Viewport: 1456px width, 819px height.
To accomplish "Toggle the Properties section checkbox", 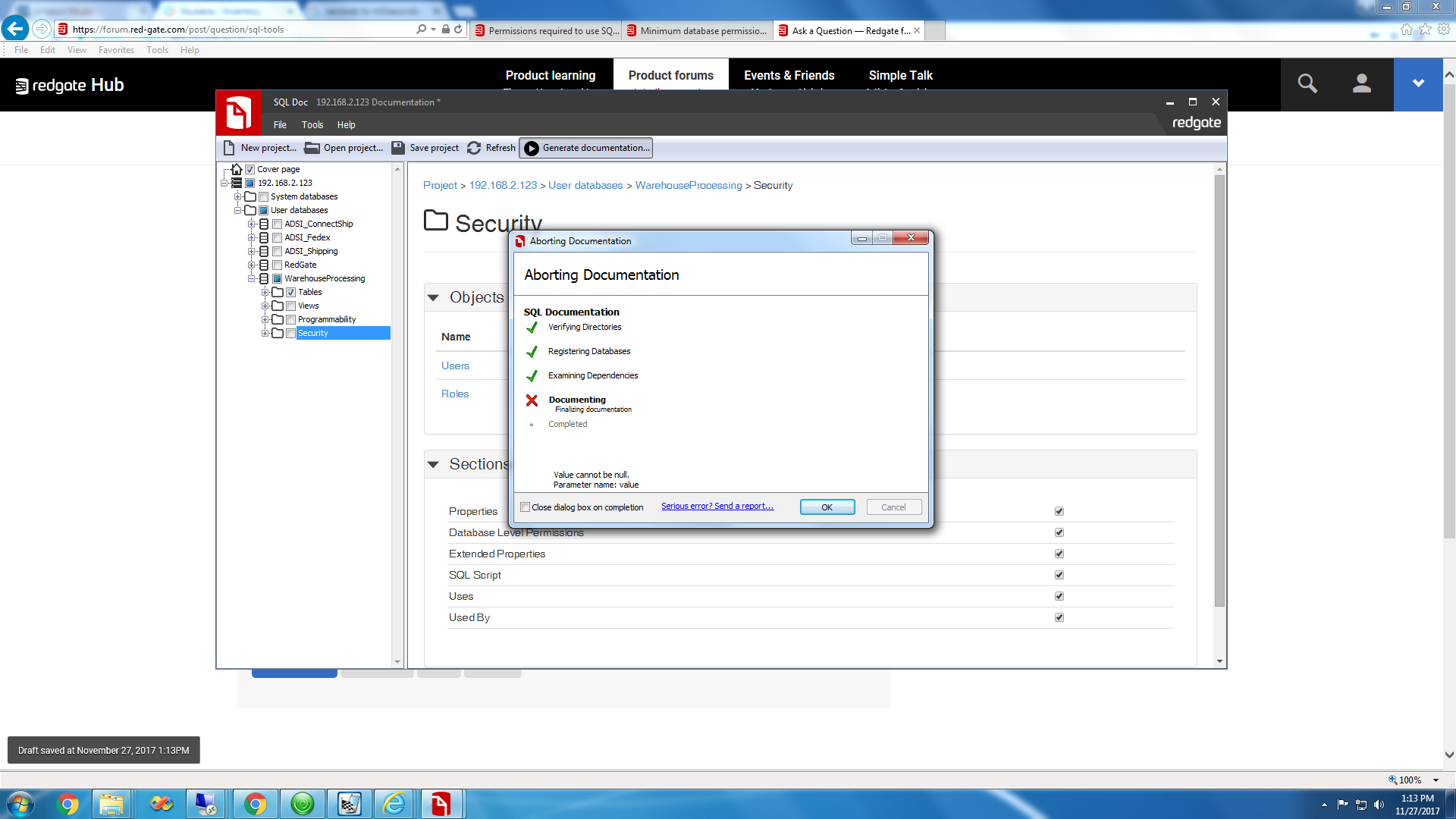I will click(1059, 511).
